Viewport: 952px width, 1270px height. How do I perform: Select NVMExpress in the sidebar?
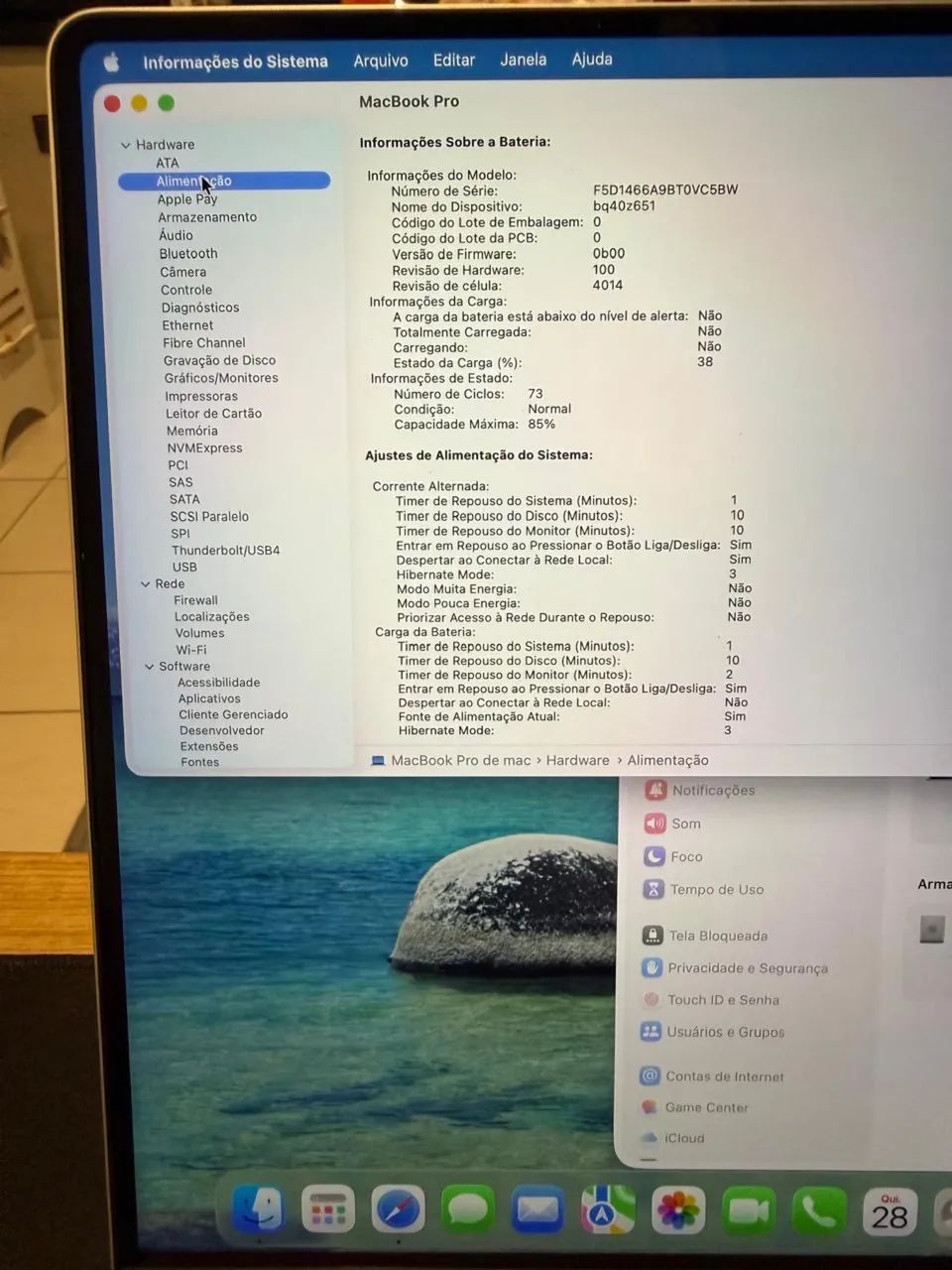pos(205,447)
